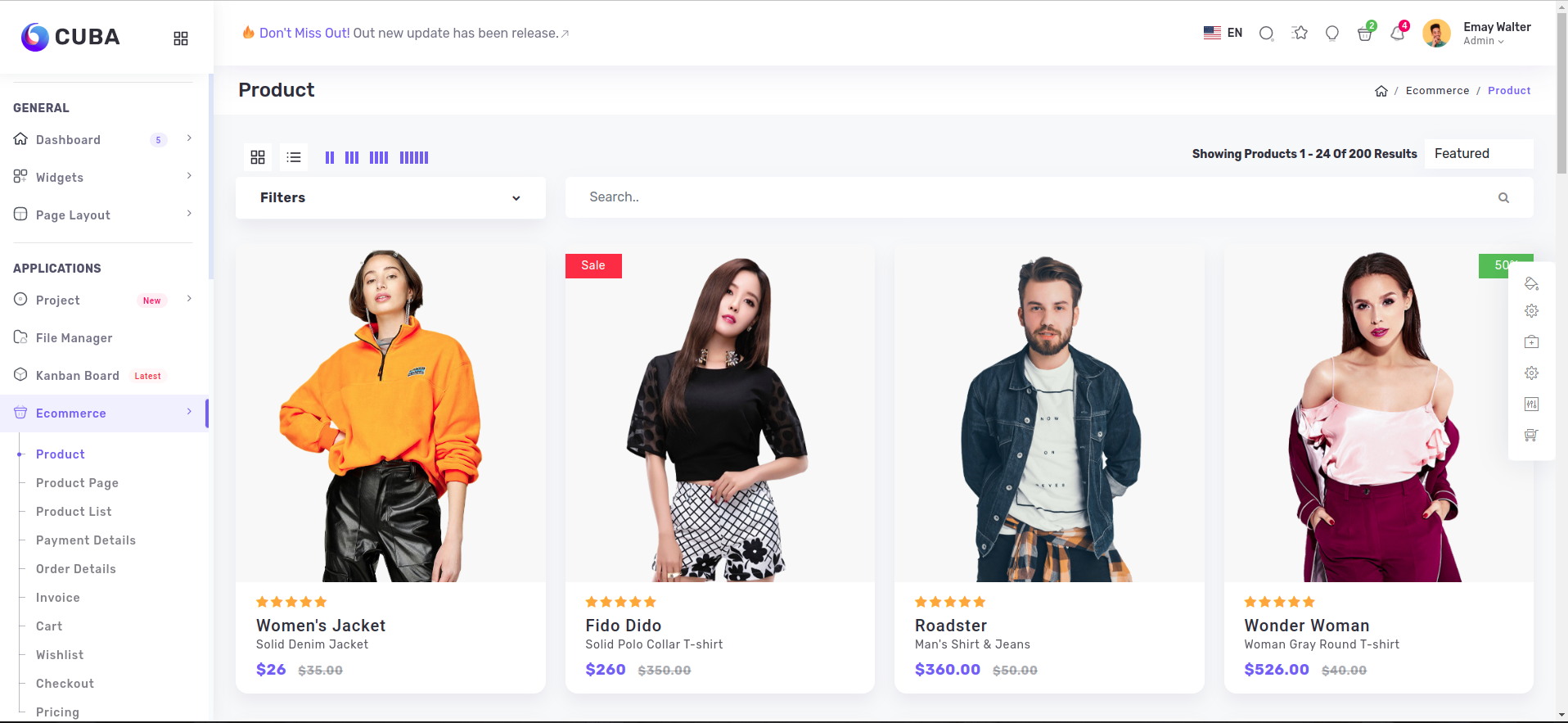The height and width of the screenshot is (723, 1568).
Task: Switch to list view layout
Action: point(294,157)
